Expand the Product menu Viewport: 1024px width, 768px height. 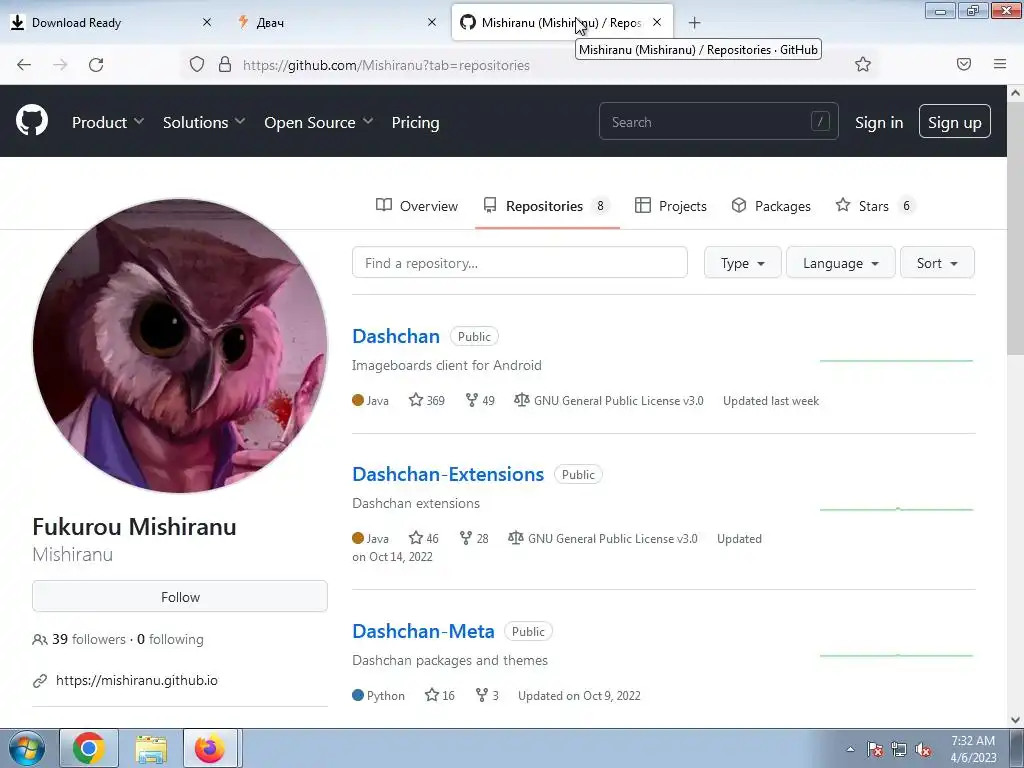pyautogui.click(x=108, y=122)
